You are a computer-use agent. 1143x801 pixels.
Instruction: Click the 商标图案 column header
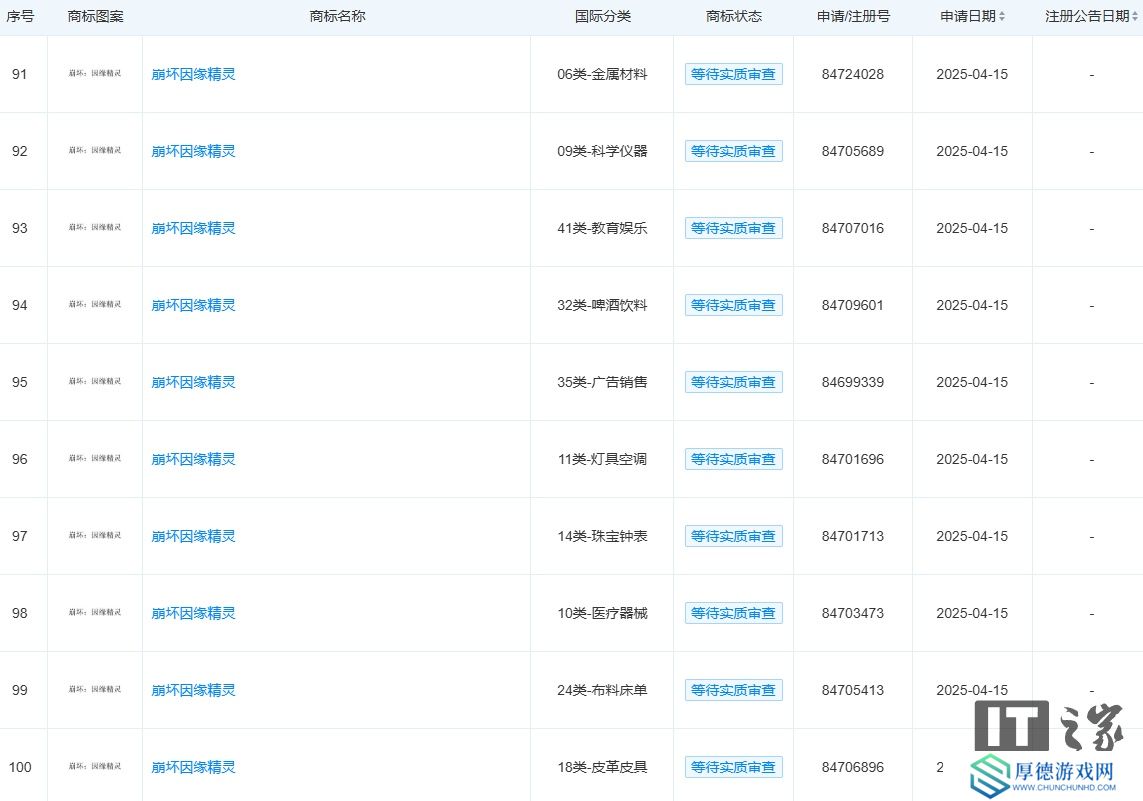coord(95,16)
